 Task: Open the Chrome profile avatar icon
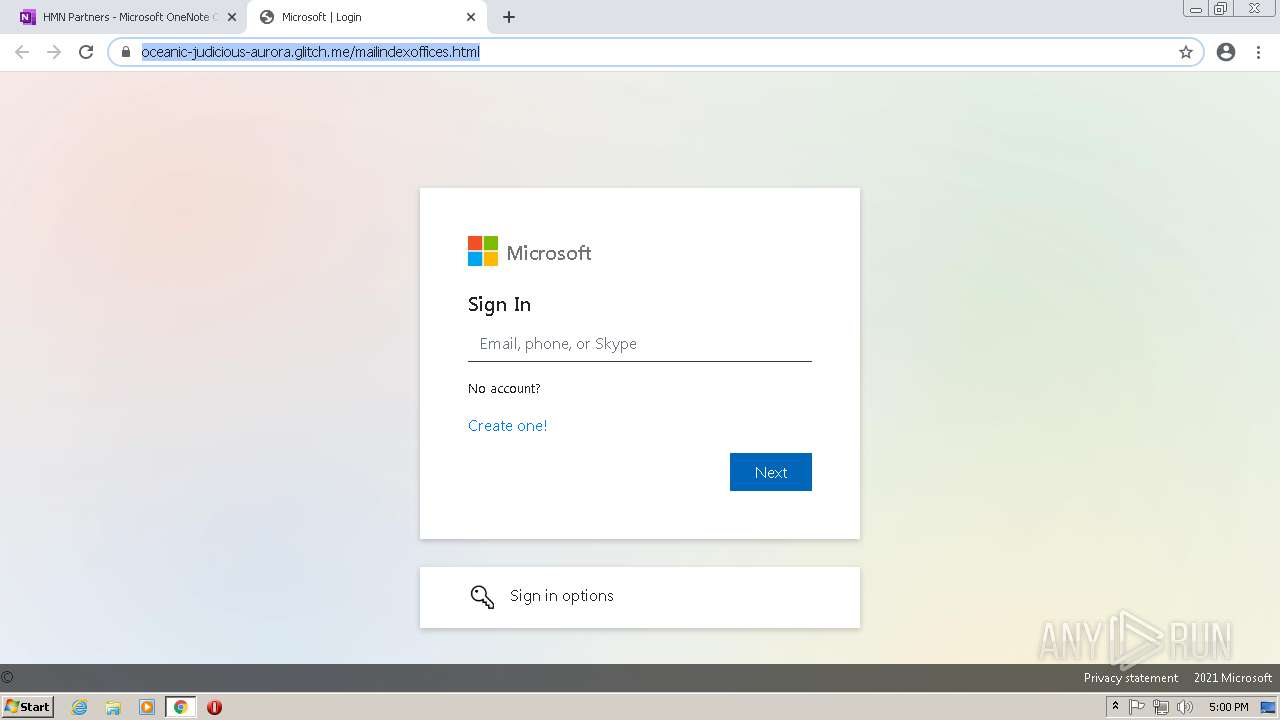coord(1226,52)
